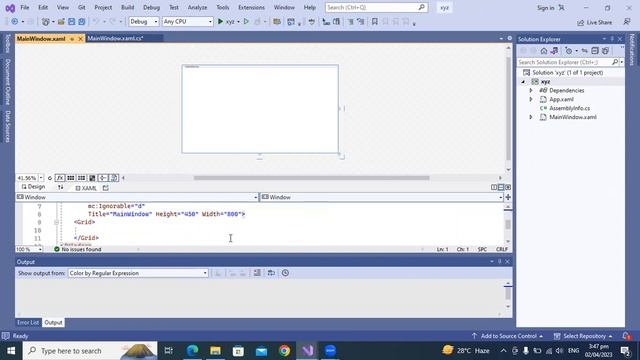
Task: Toggle snap to snaplines button
Action: (x=103, y=178)
